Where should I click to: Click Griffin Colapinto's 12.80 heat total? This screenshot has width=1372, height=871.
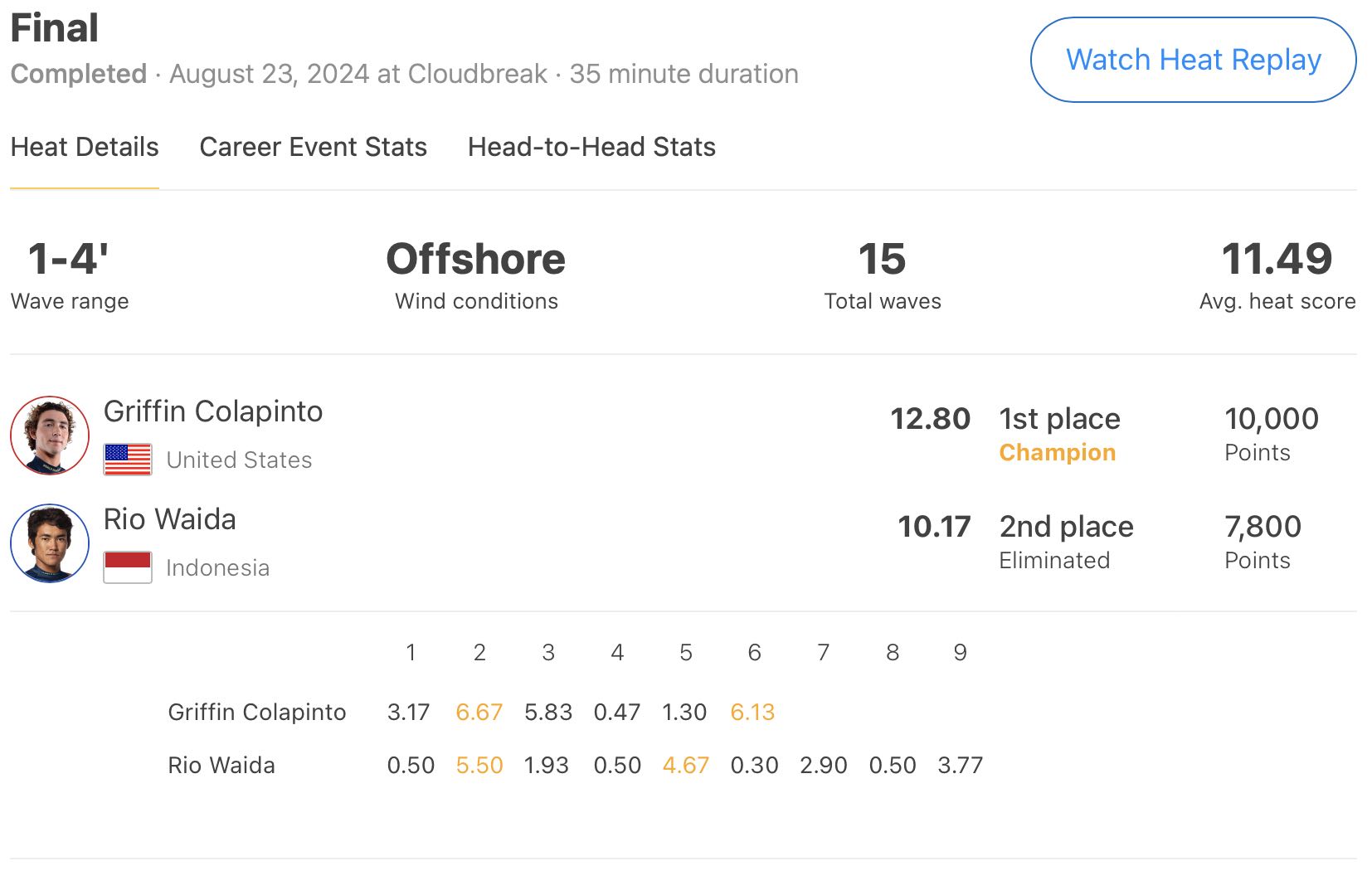tap(930, 419)
